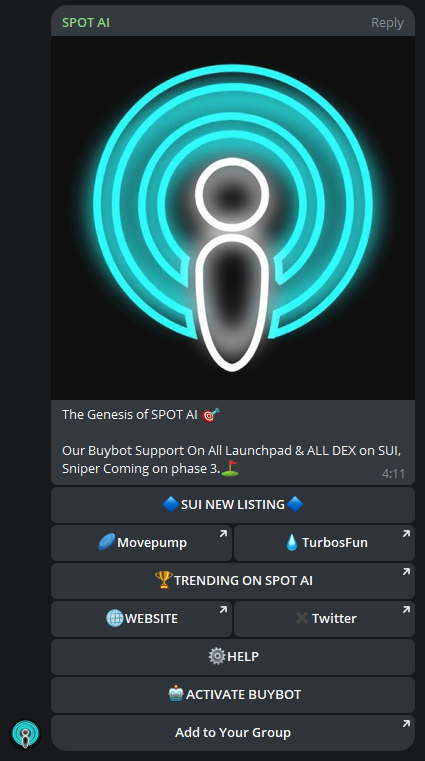
Task: Click Reply in the message header
Action: [x=387, y=22]
